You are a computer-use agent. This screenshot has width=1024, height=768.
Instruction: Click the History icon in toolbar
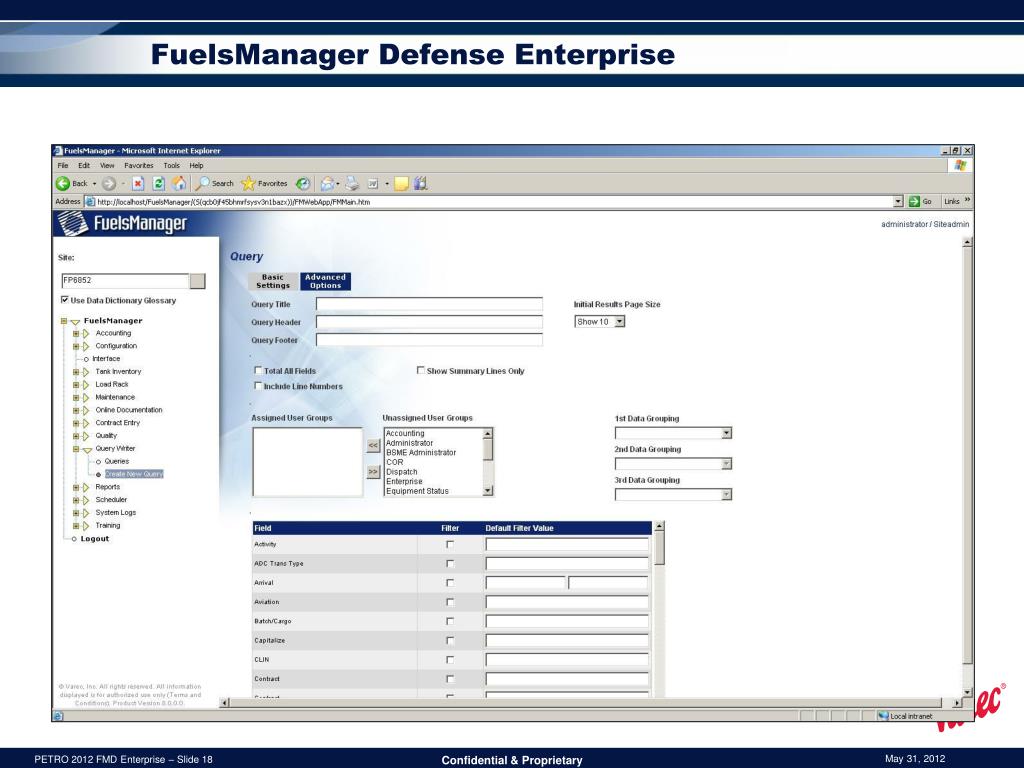302,184
